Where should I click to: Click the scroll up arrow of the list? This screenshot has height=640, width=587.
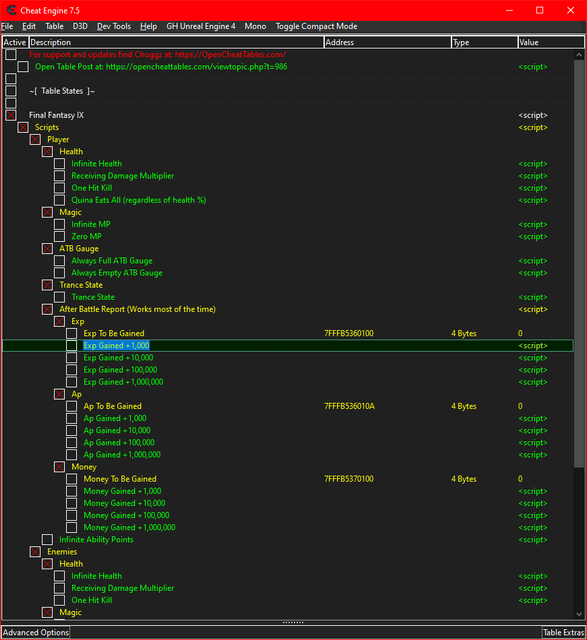[579, 55]
